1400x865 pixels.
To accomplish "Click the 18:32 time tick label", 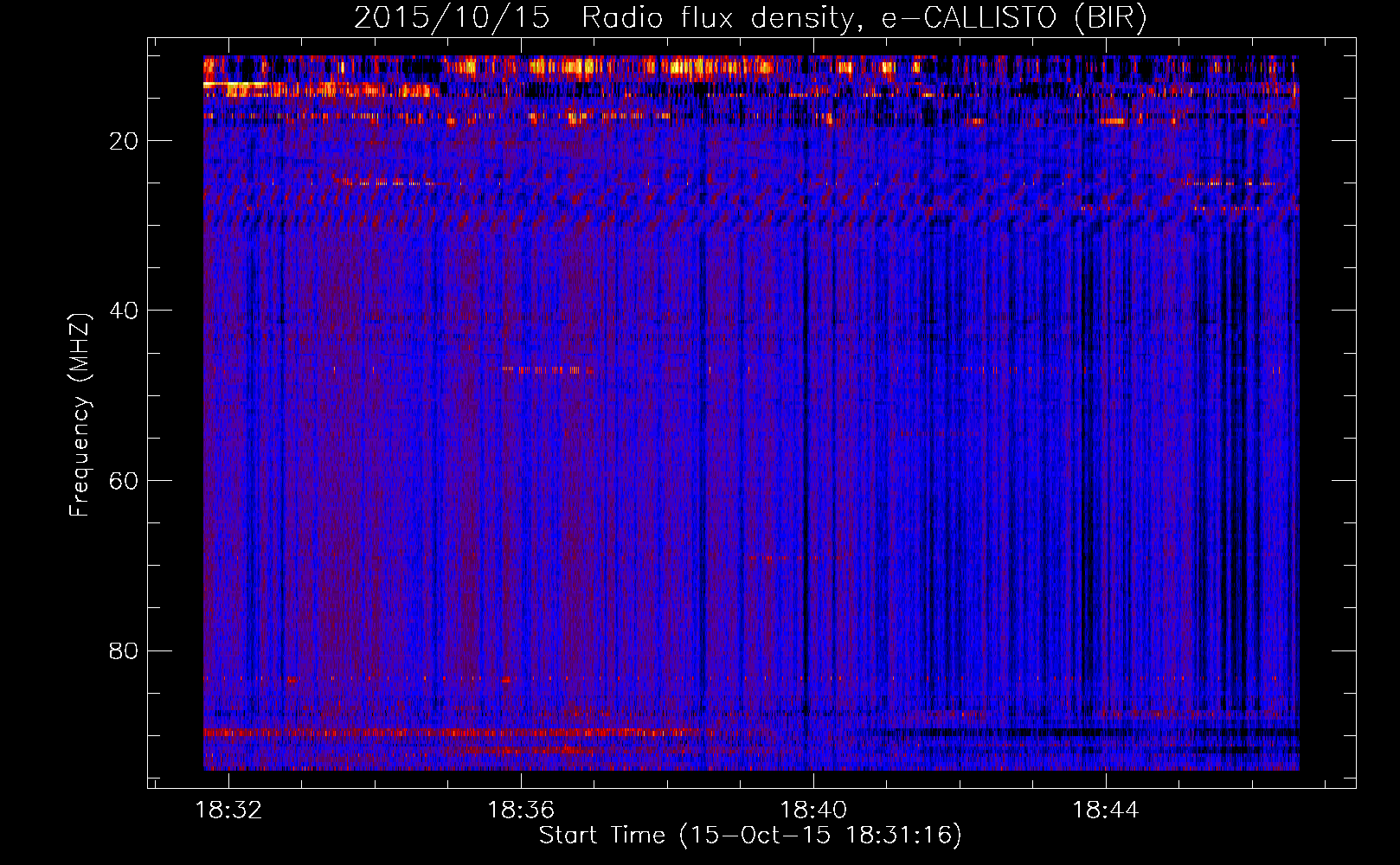I will coord(228,811).
